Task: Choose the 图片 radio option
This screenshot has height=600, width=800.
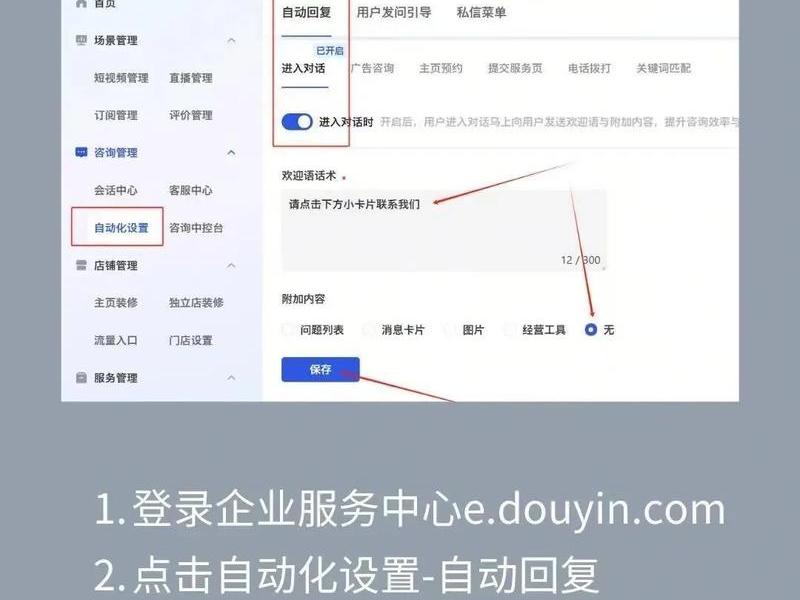Action: coord(449,330)
